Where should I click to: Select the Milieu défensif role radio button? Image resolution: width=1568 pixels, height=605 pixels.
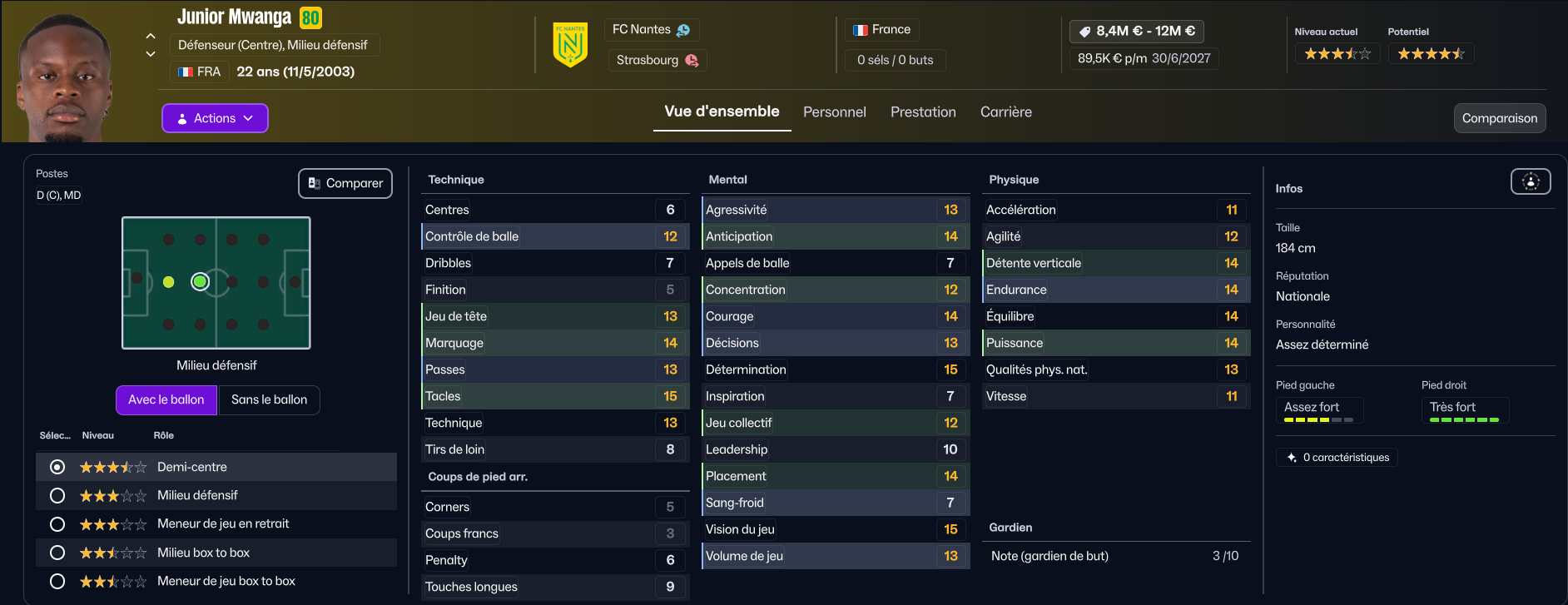(x=57, y=496)
